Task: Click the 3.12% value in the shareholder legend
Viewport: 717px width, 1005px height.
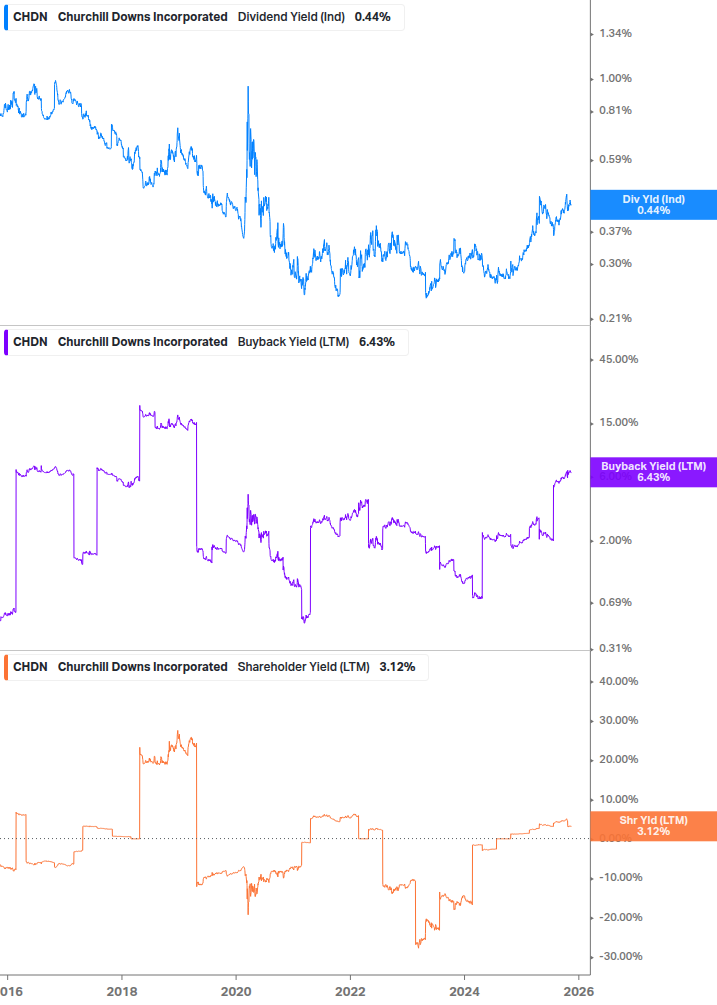Action: pos(397,667)
